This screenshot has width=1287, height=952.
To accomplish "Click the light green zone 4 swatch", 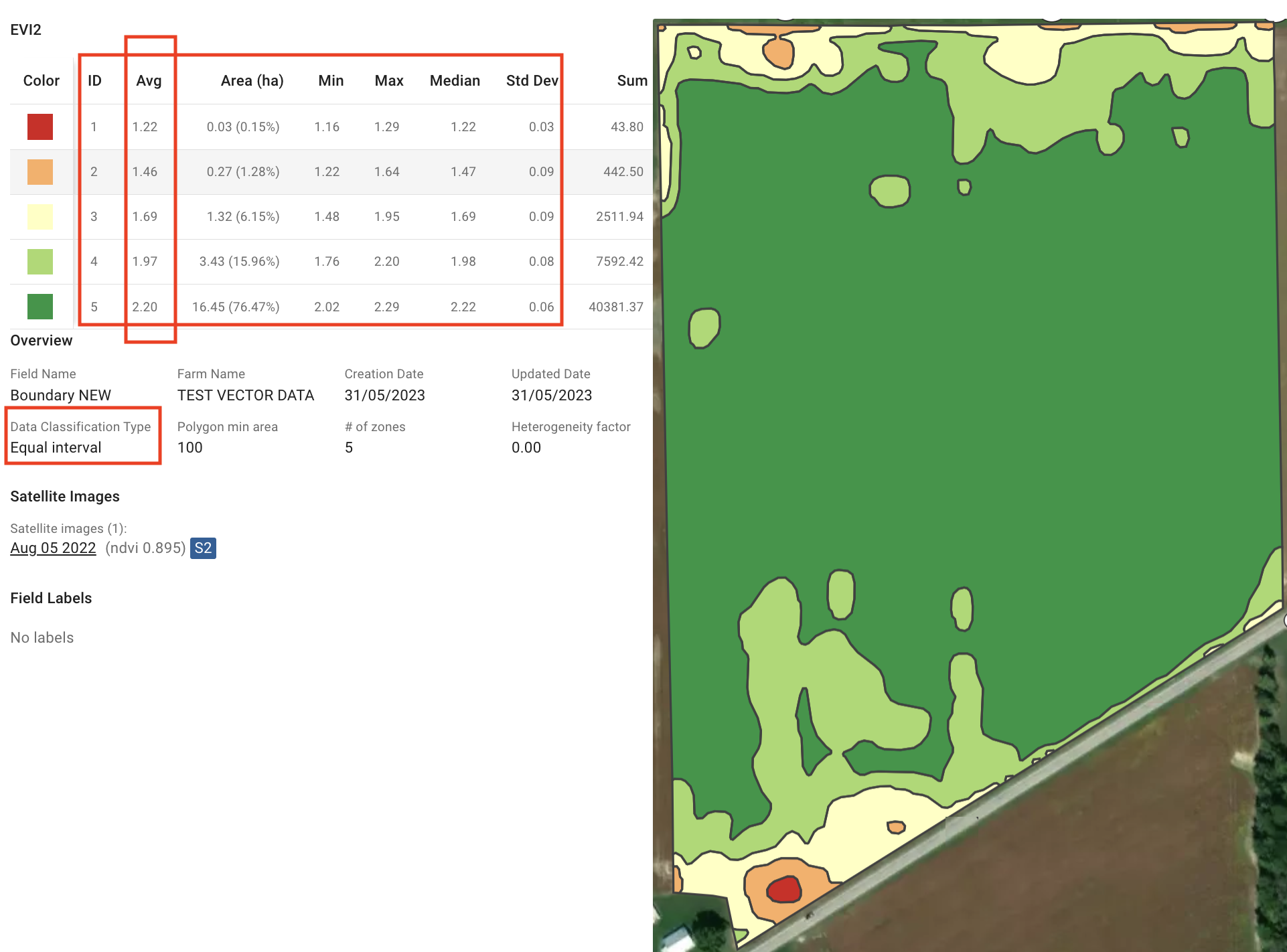I will pyautogui.click(x=40, y=262).
